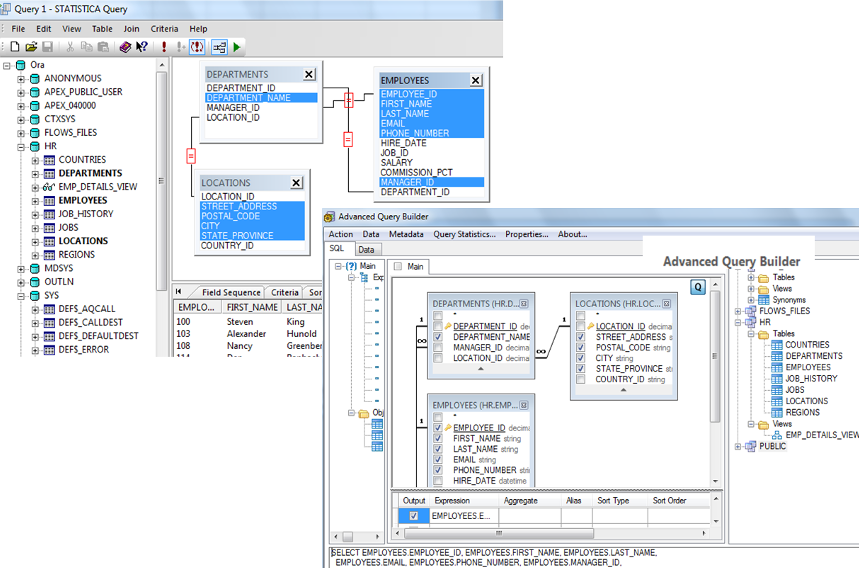Toggle the red exclamation in parentheses icon
The width and height of the screenshot is (860, 568).
coord(197,47)
